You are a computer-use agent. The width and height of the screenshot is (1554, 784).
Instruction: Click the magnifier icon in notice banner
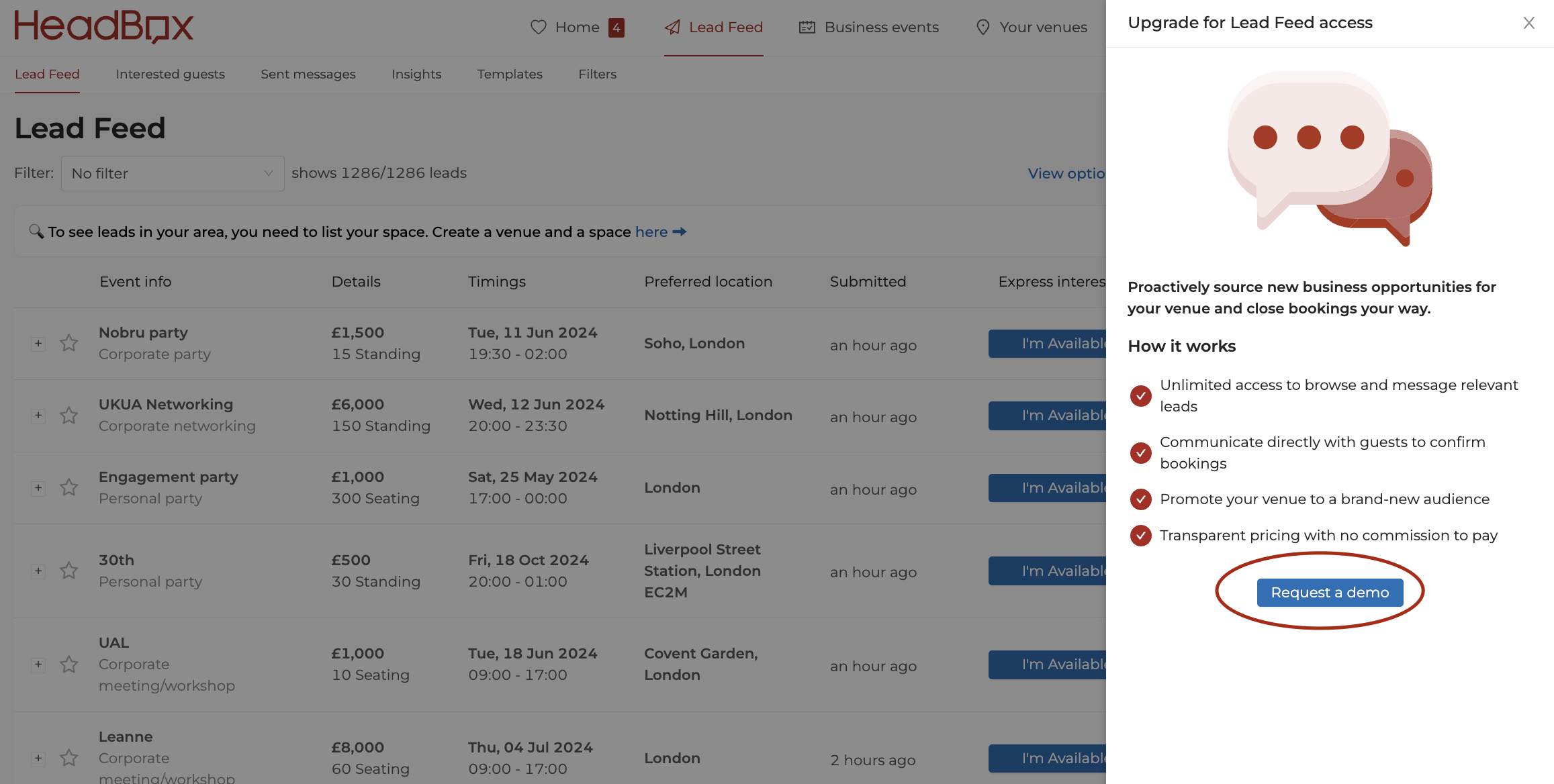[36, 232]
